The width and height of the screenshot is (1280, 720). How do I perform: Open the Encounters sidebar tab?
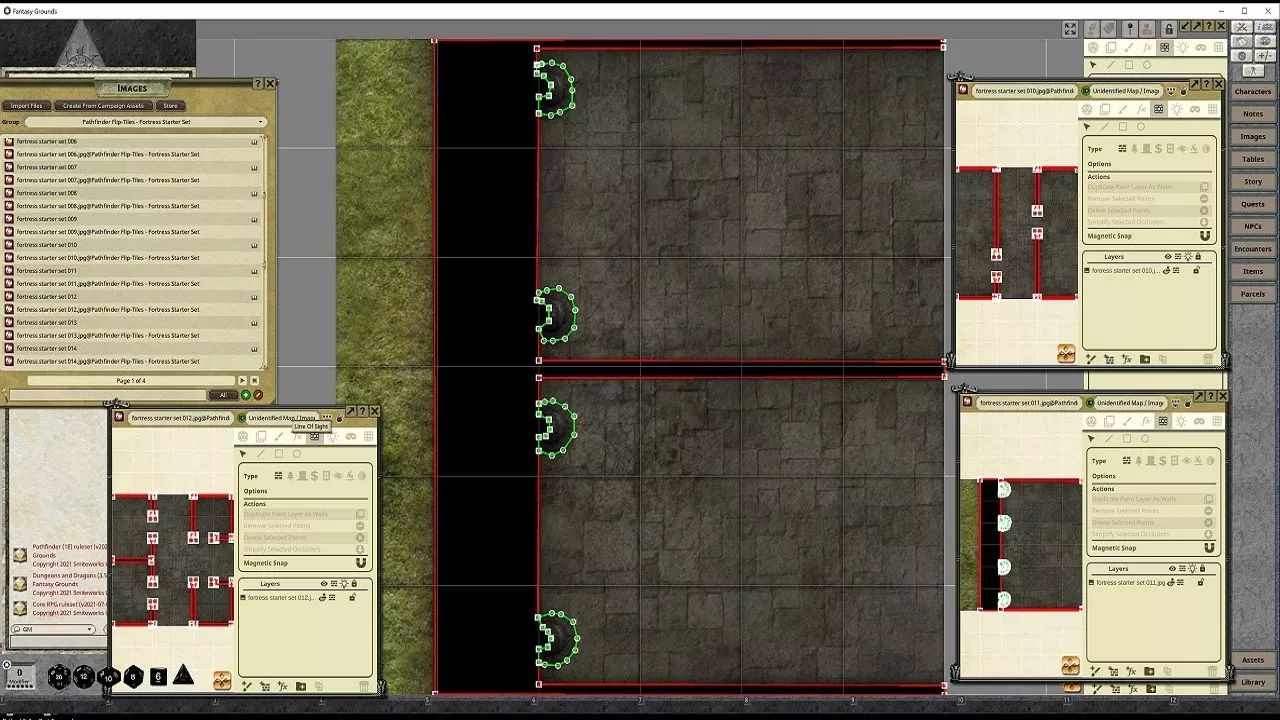(1252, 249)
